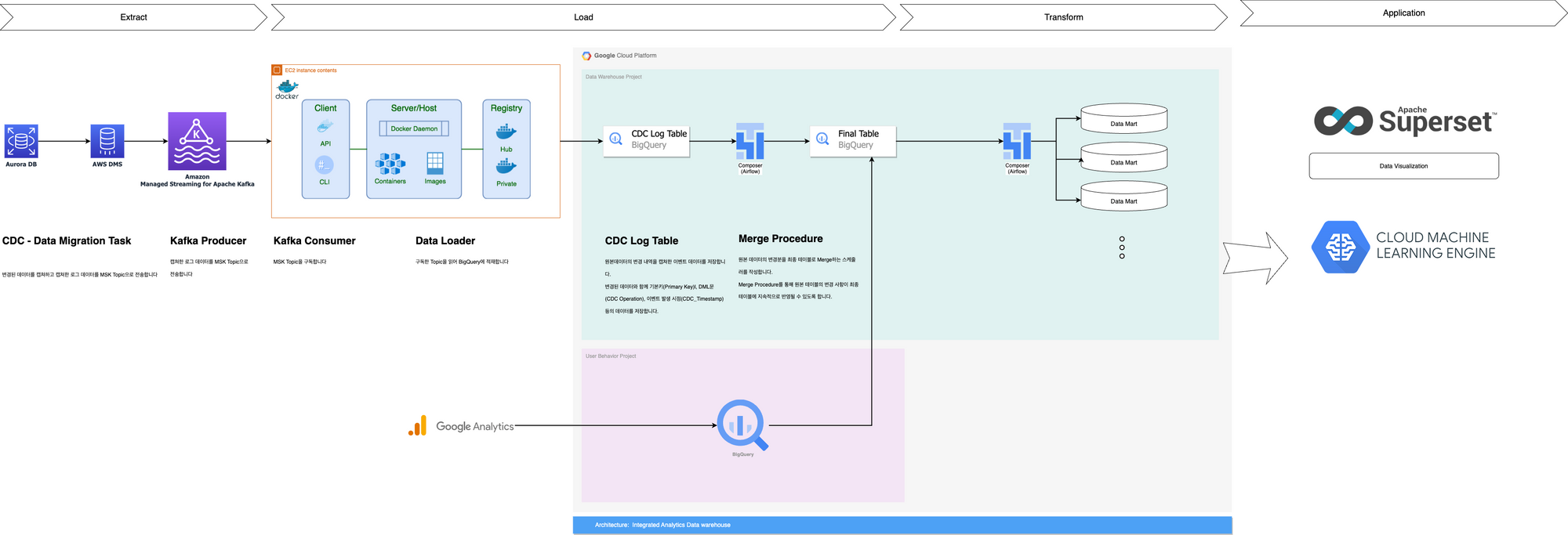Screen dimensions: 1568x535
Task: Click the Amazon Managed Streaming Kafka icon
Action: [x=197, y=141]
